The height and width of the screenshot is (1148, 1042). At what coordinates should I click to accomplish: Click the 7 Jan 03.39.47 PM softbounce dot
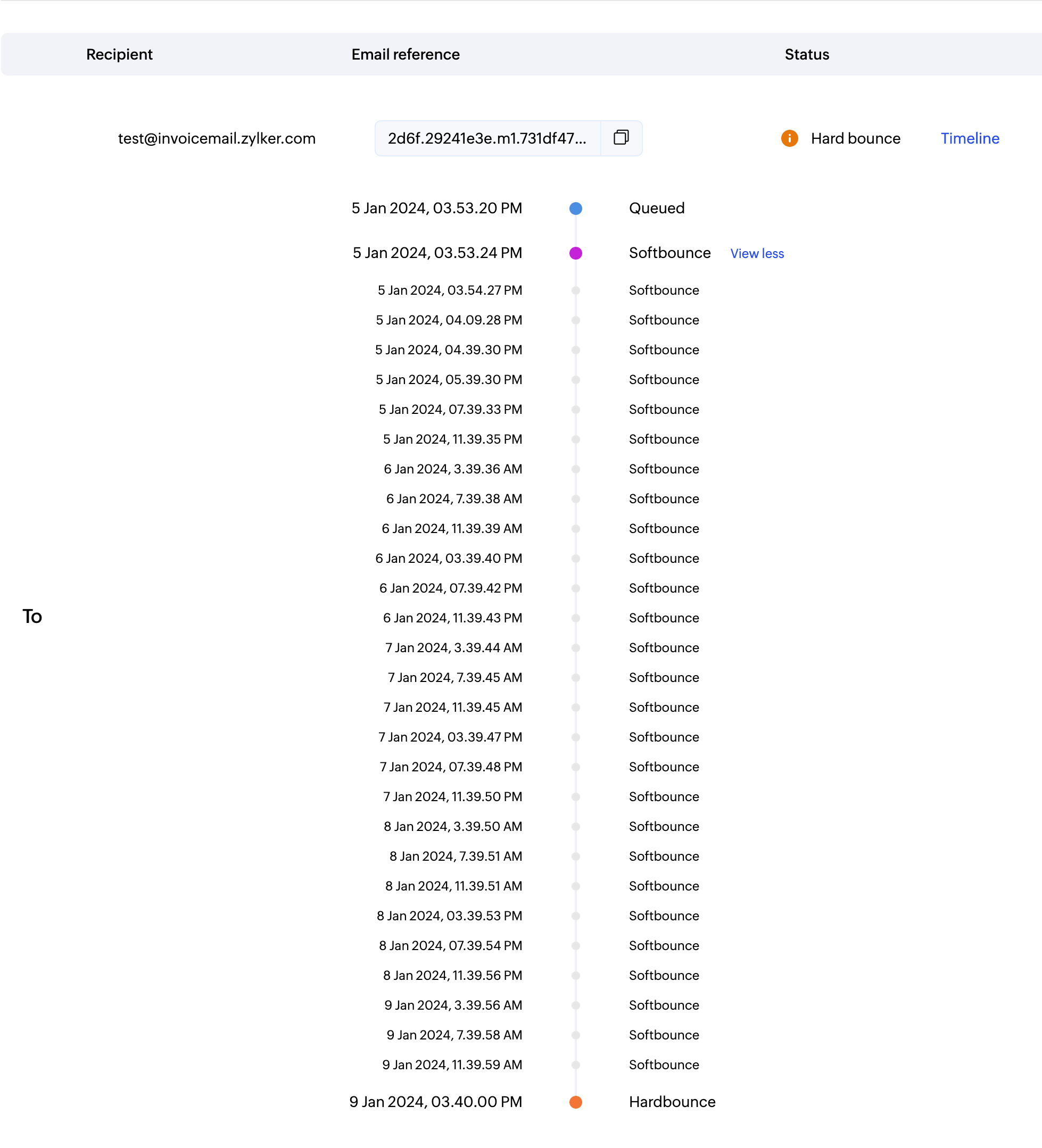click(575, 737)
